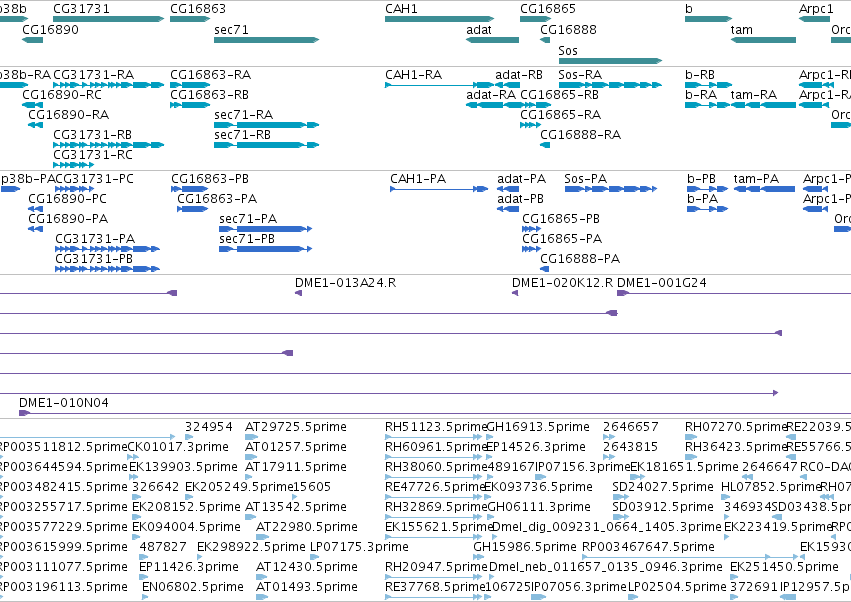851x602 pixels.
Task: Select the CAH1-PA protein label
Action: [x=418, y=179]
